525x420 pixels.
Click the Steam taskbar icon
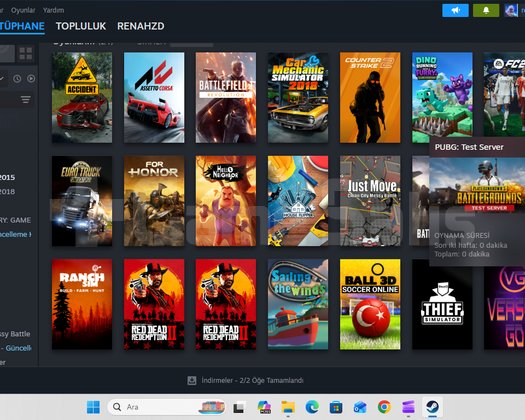pos(432,407)
